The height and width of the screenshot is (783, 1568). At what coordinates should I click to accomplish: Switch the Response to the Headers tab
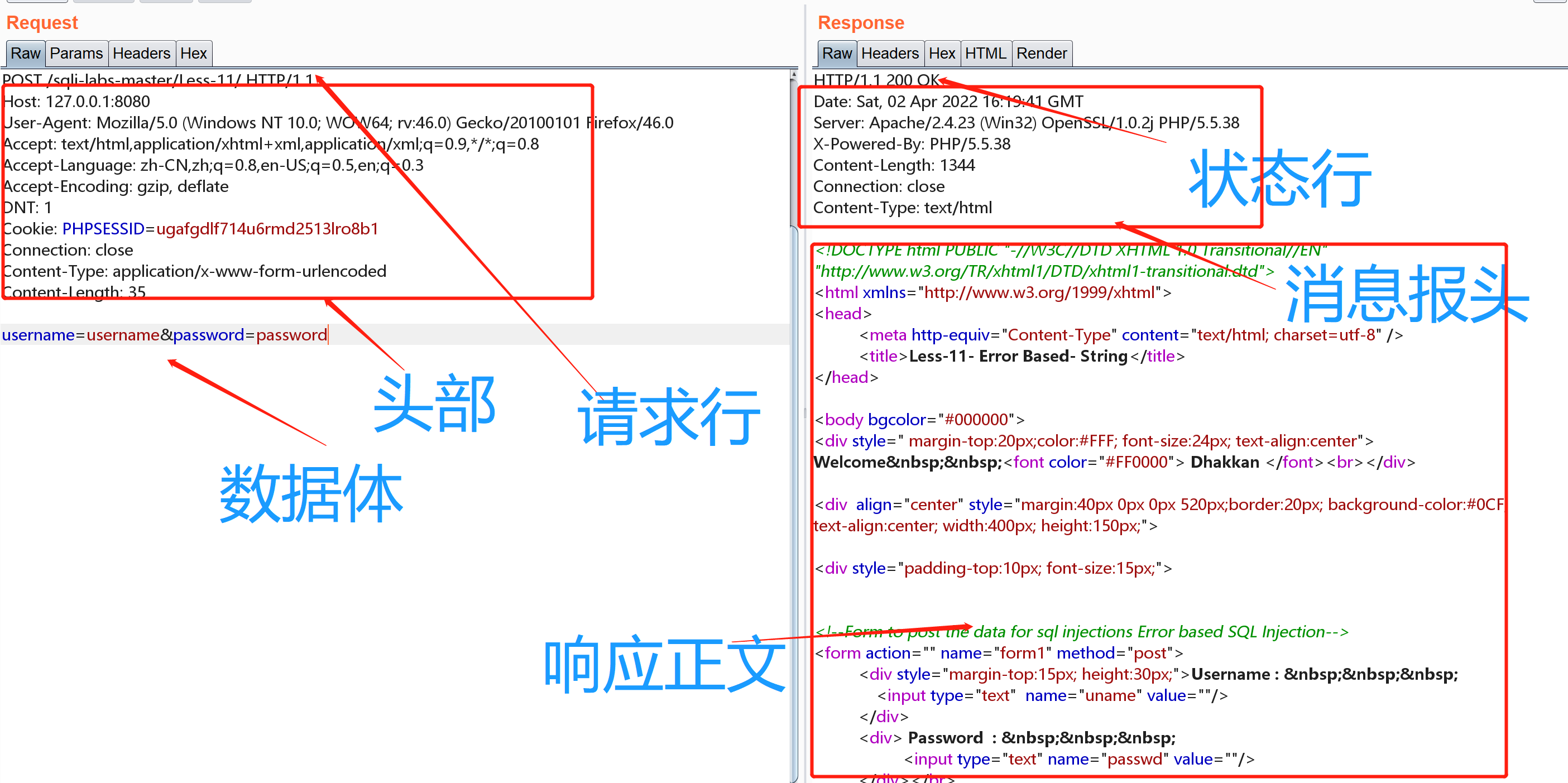890,54
